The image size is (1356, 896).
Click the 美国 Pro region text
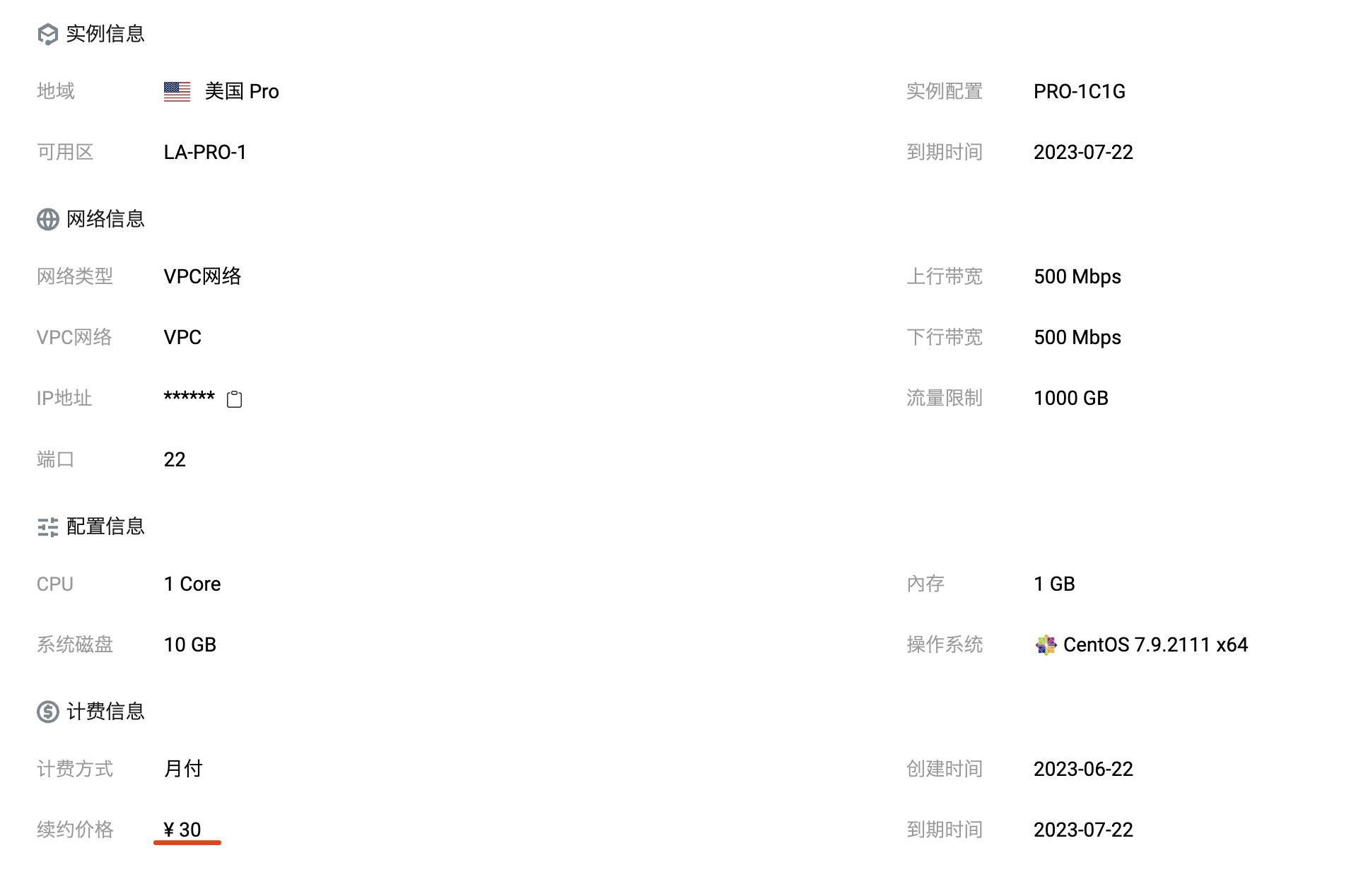tap(242, 92)
